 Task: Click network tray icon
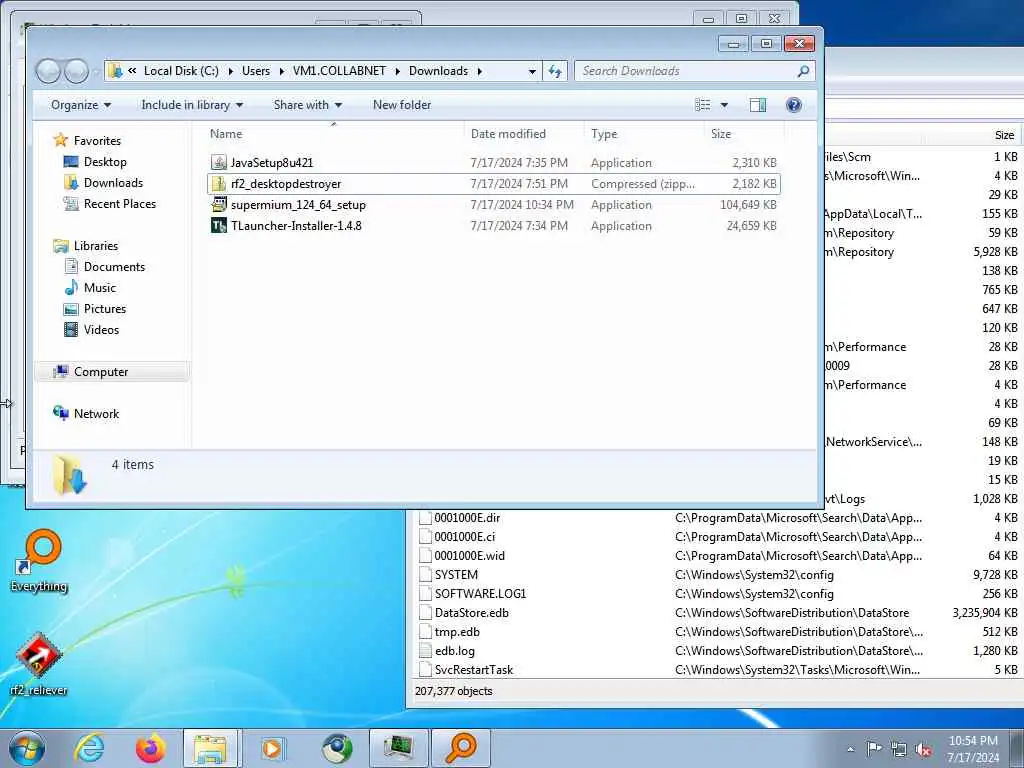pyautogui.click(x=899, y=750)
